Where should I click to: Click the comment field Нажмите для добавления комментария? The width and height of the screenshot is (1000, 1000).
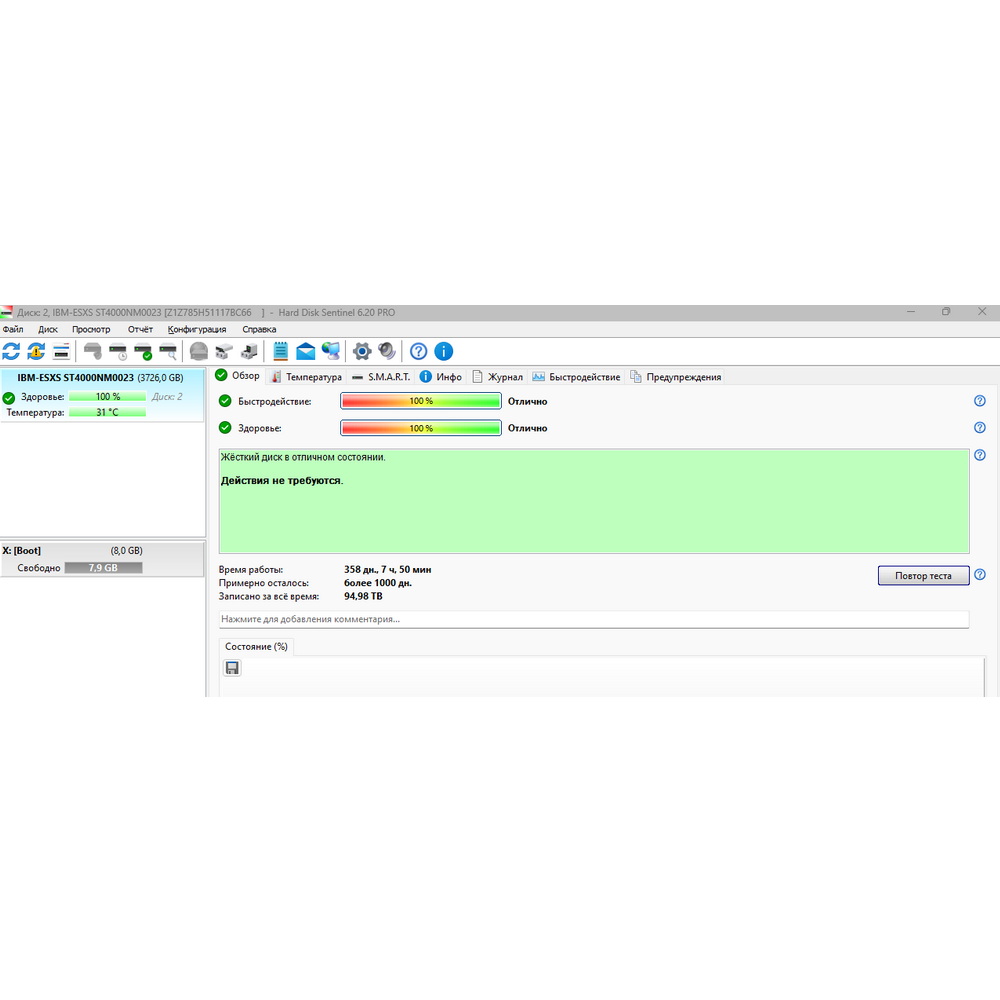594,619
